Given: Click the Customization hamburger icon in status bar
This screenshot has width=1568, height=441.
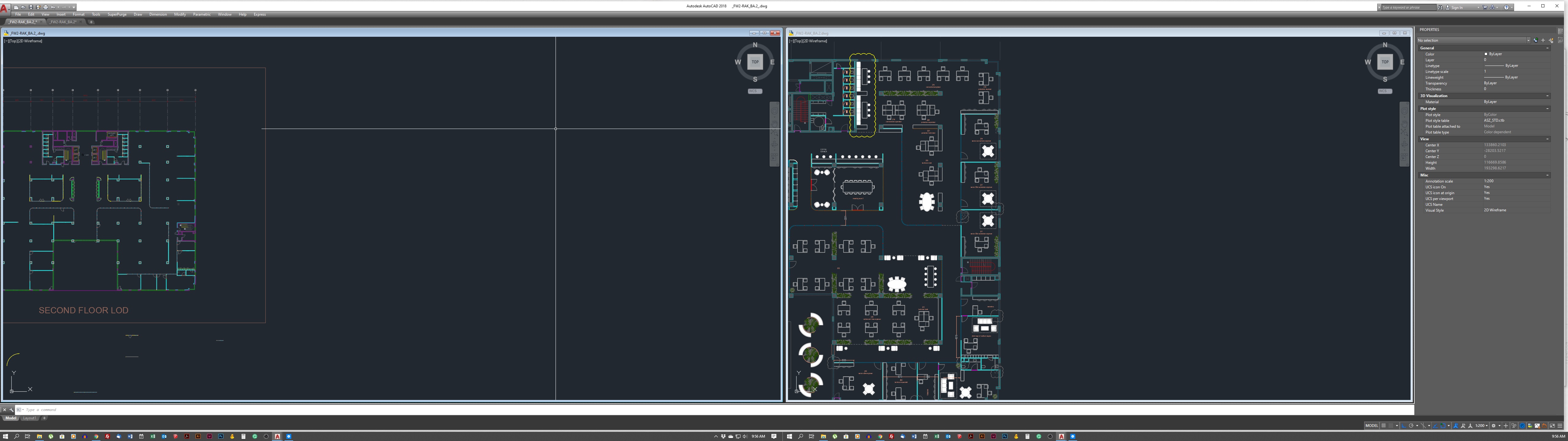Looking at the screenshot, I should point(1559,426).
